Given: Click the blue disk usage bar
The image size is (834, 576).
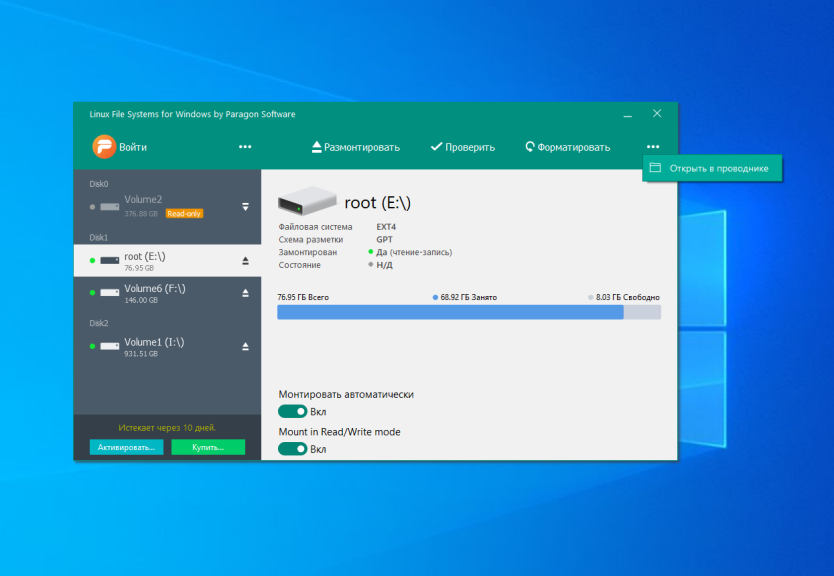Looking at the screenshot, I should (450, 312).
